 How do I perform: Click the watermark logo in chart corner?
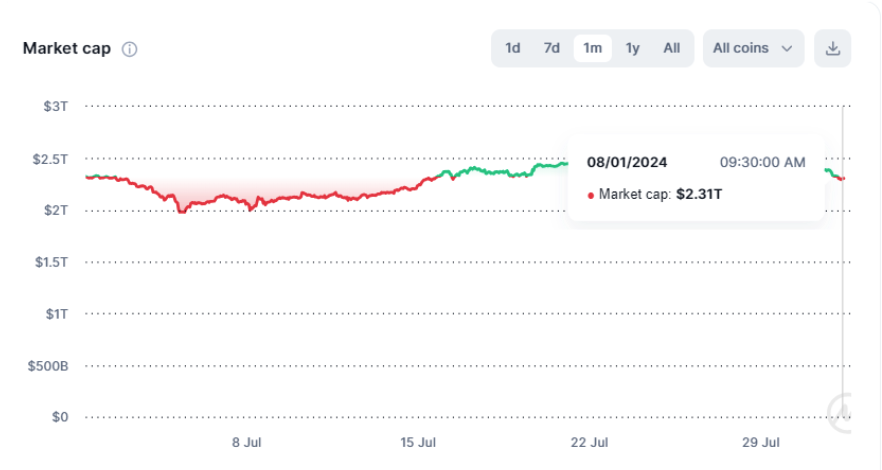(843, 408)
